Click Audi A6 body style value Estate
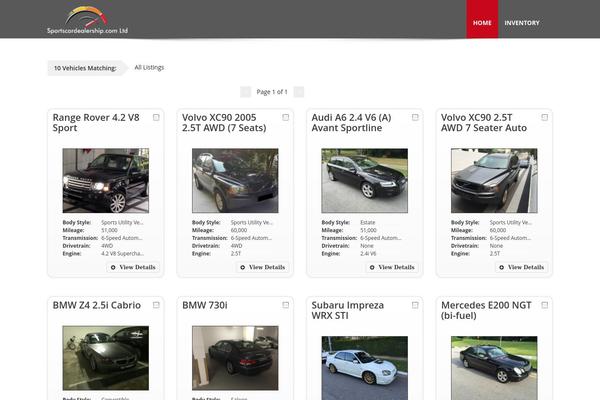600x400 pixels. [x=368, y=222]
